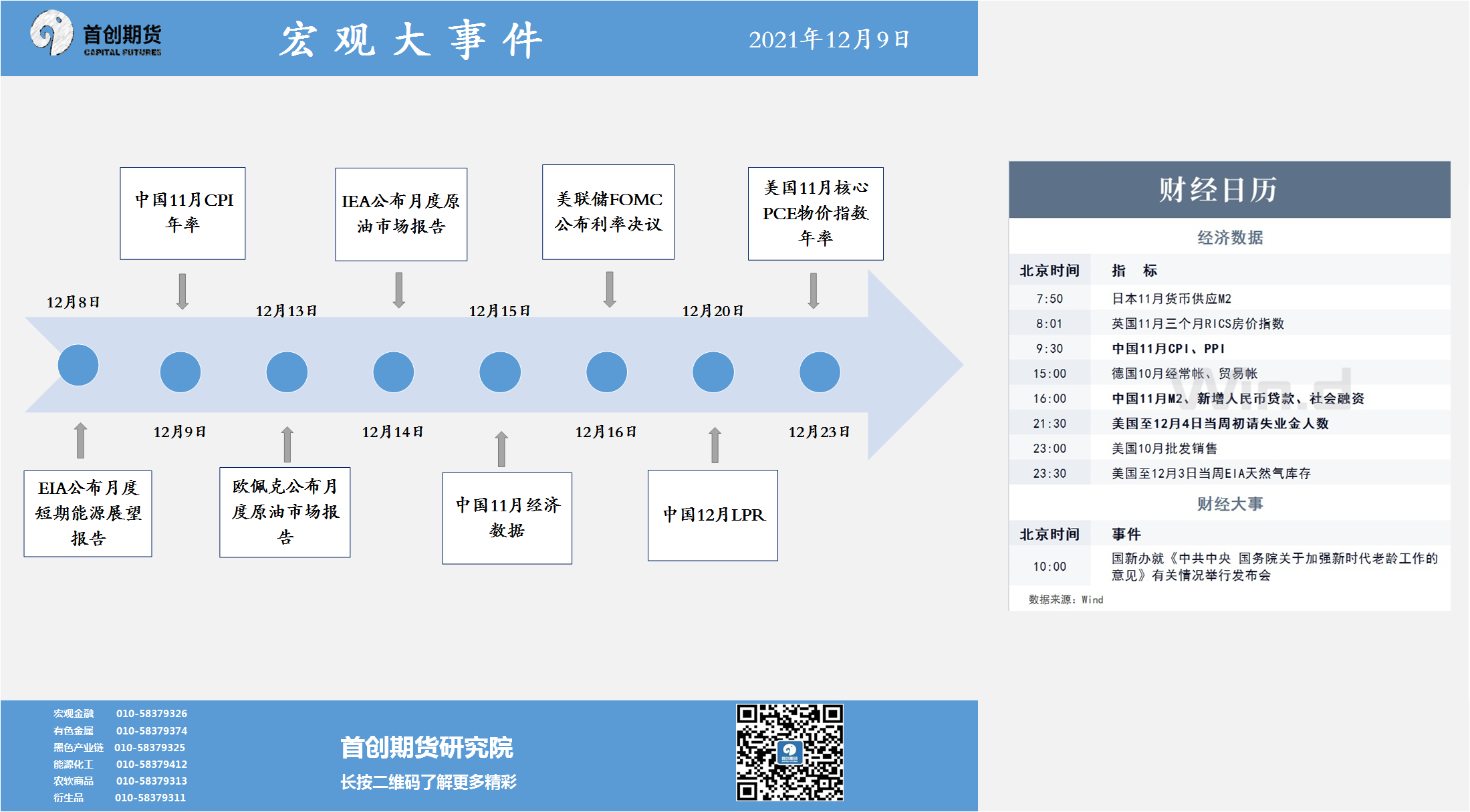Viewport: 1470px width, 812px height.
Task: Click the 中国11月CPI年率 event box
Action: tap(182, 213)
